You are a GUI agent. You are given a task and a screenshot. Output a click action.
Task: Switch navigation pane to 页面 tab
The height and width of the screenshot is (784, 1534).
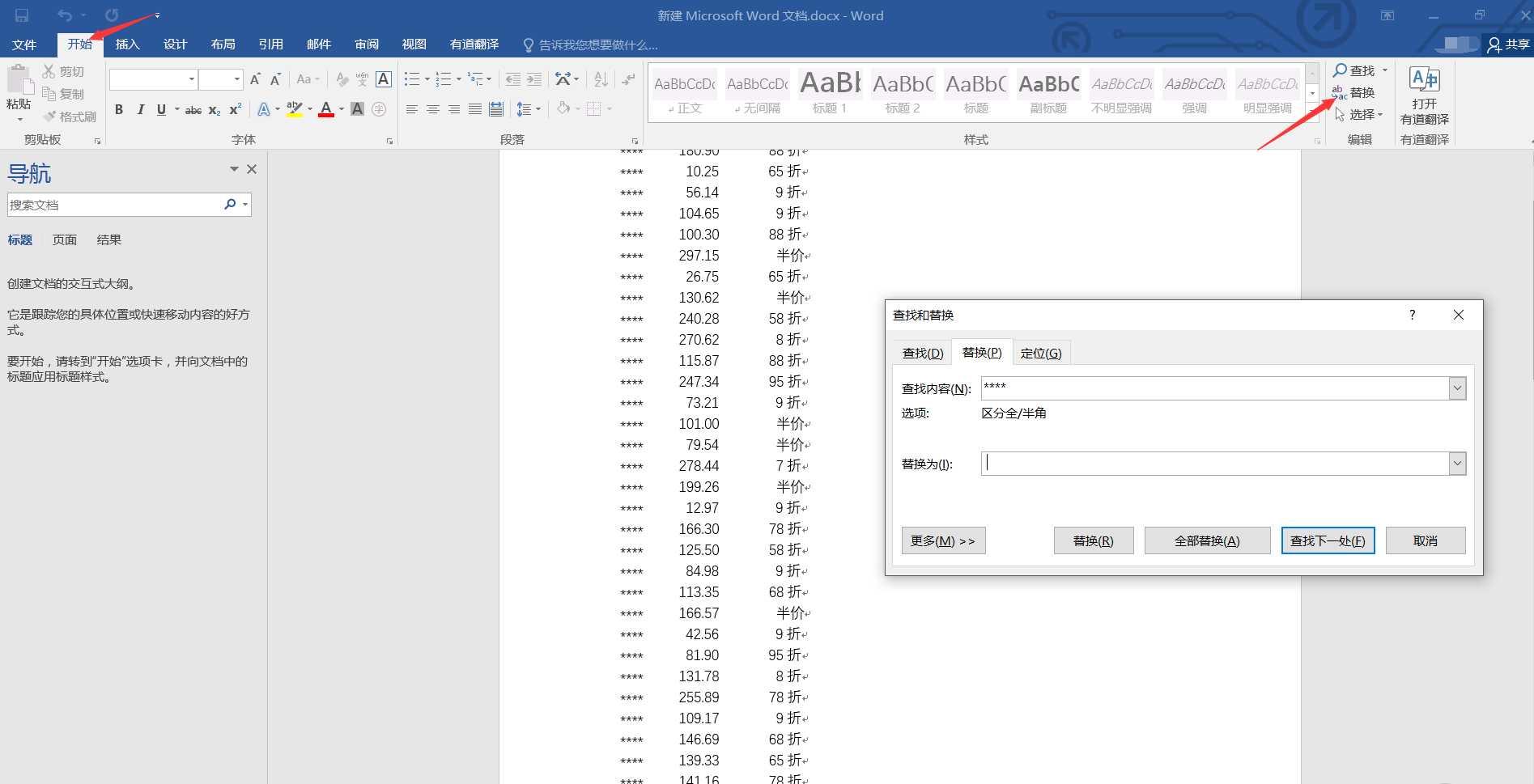point(65,239)
